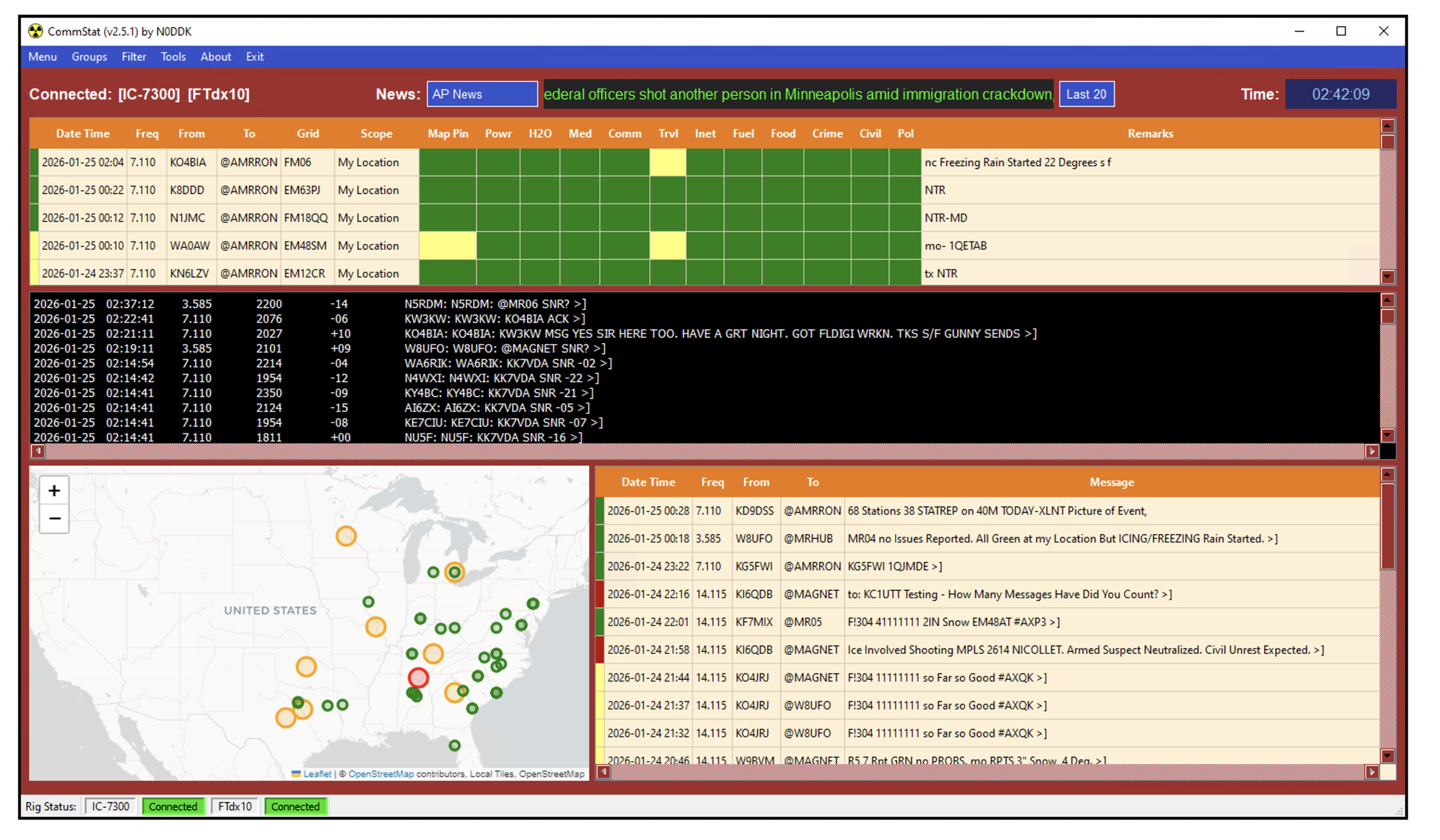Screen dimensions: 1440x840
Task: Click right arrow of black log scrollbar
Action: 1372,451
